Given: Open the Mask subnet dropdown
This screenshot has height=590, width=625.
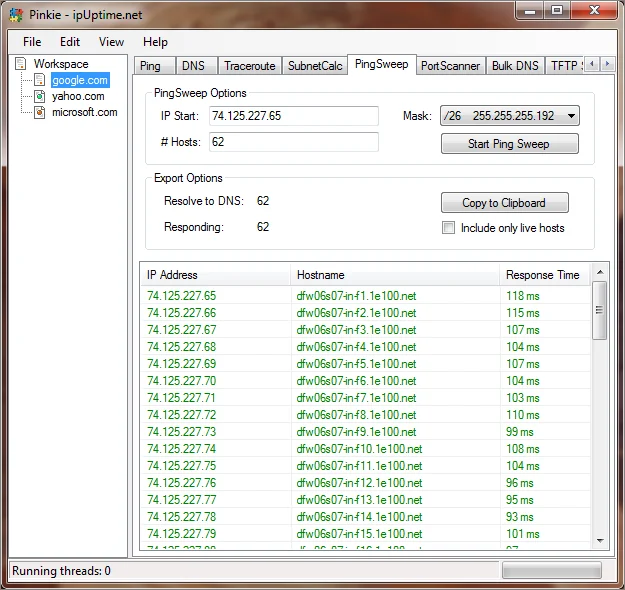Looking at the screenshot, I should (x=509, y=116).
